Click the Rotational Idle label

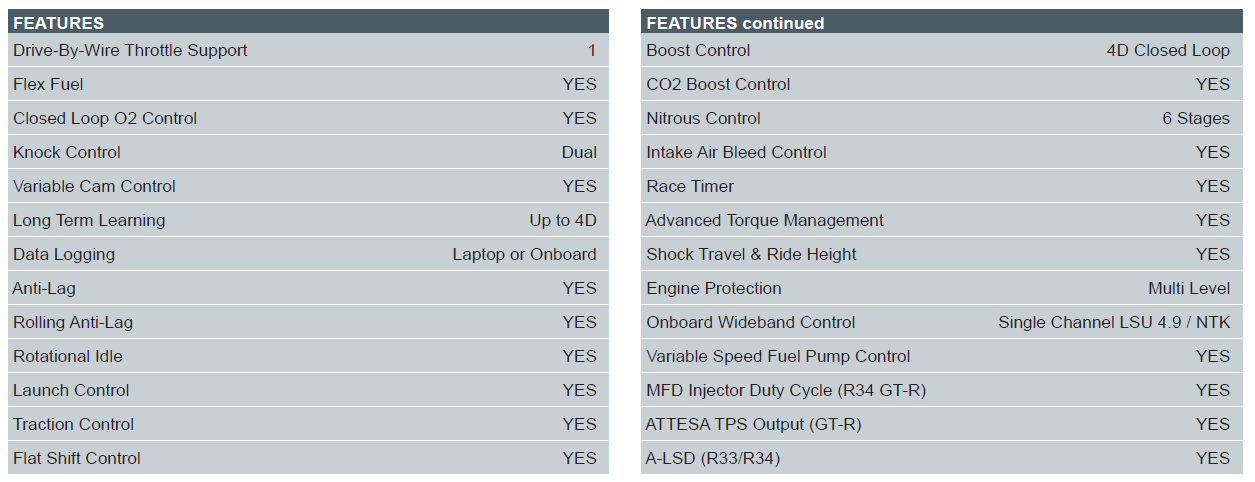[x=68, y=356]
